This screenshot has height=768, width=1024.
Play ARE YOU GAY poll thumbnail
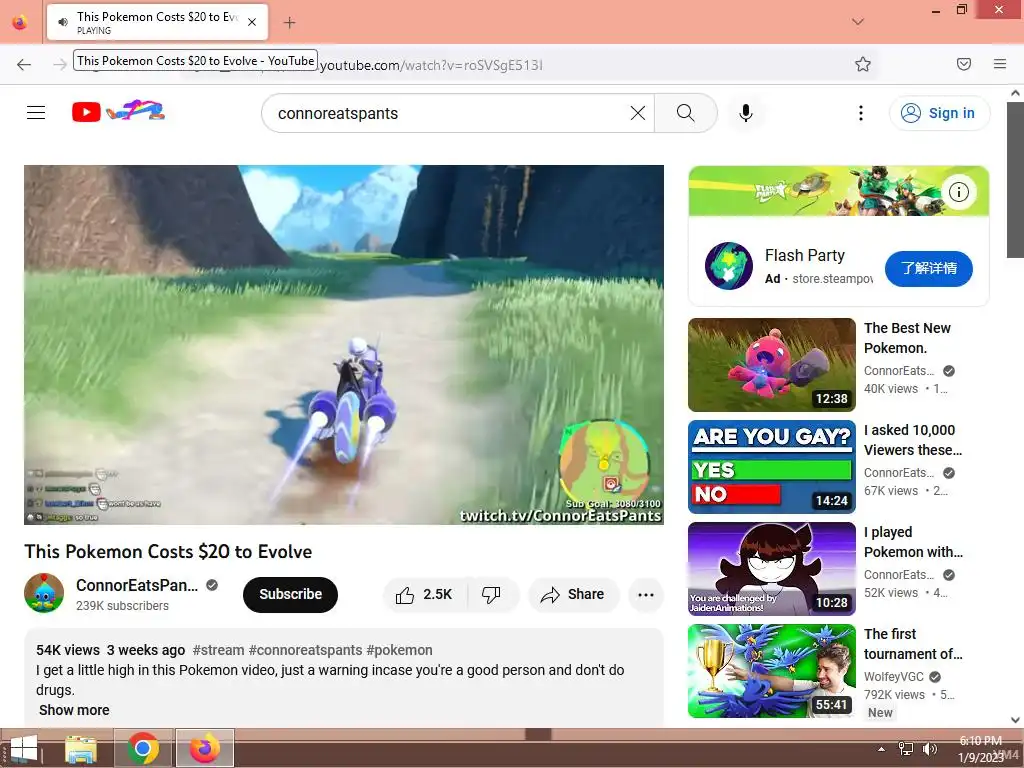[771, 467]
